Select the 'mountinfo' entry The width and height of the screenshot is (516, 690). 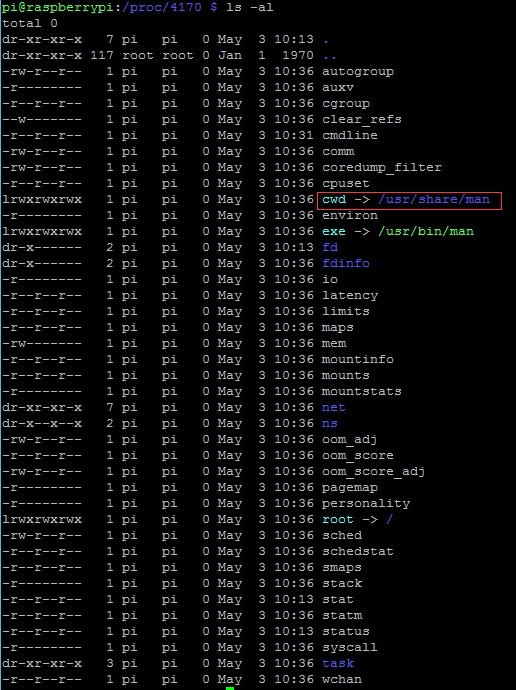pyautogui.click(x=358, y=360)
